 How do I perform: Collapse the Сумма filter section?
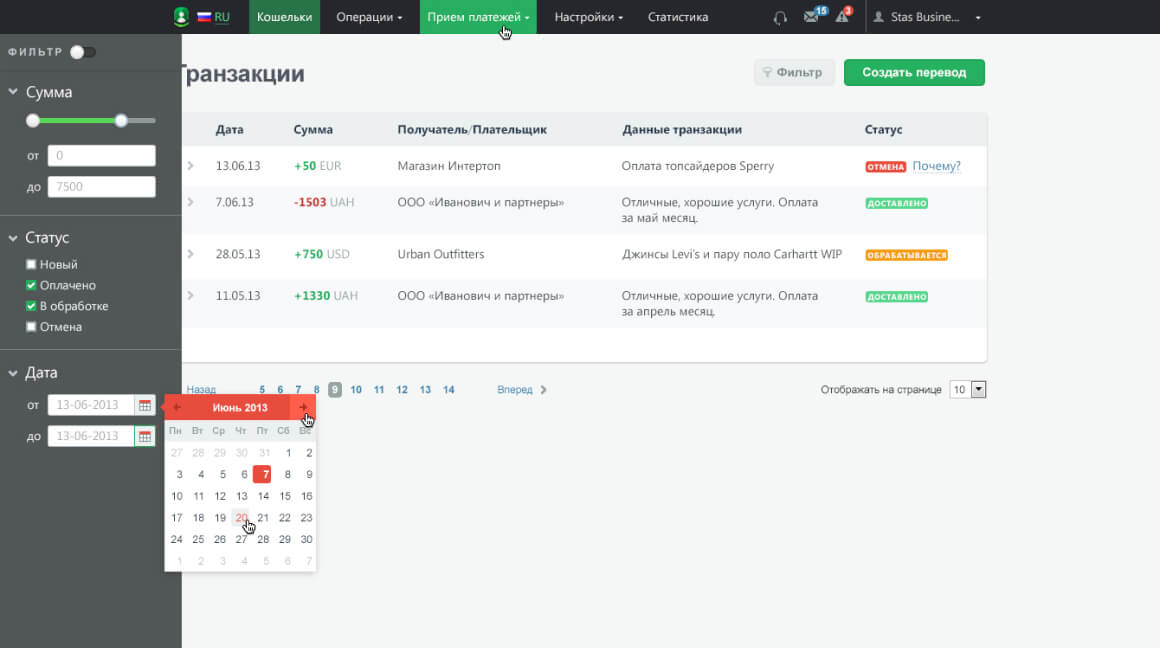coord(14,92)
